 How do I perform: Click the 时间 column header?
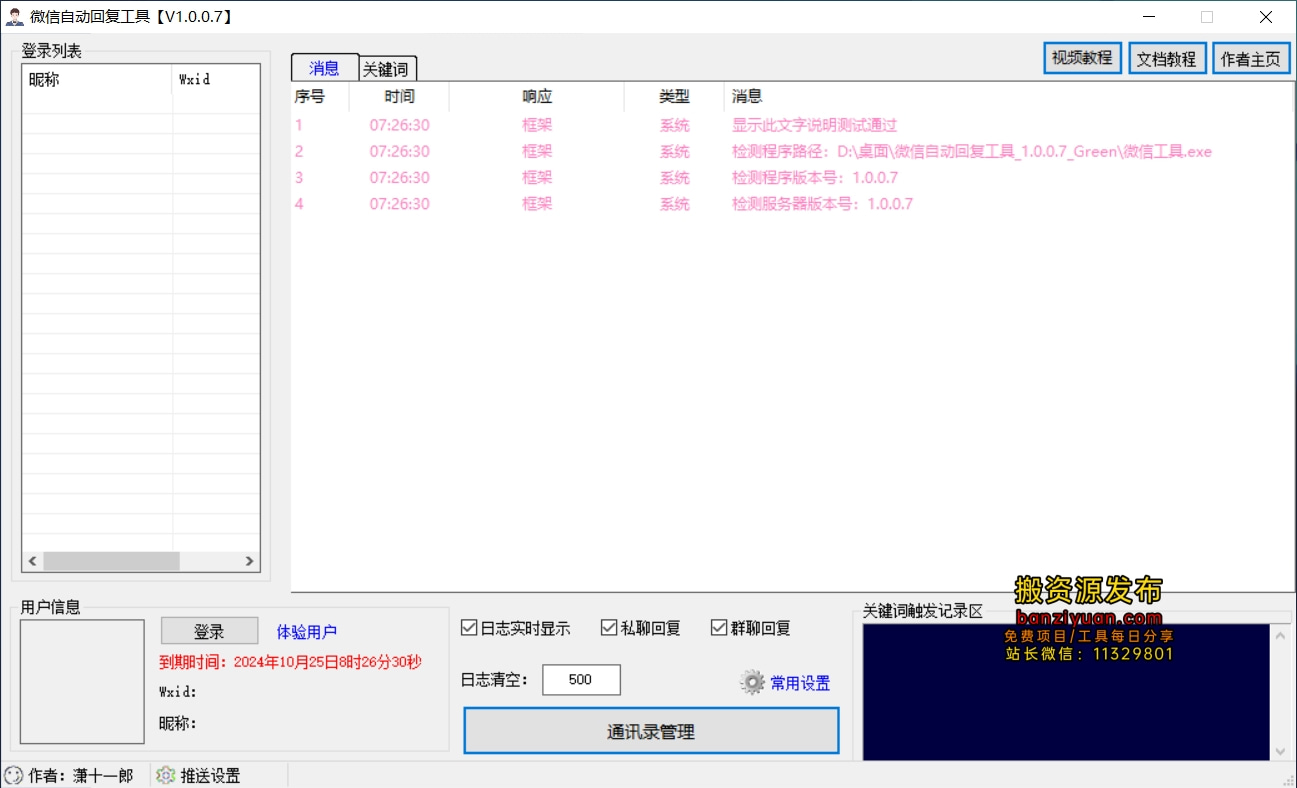pos(399,96)
